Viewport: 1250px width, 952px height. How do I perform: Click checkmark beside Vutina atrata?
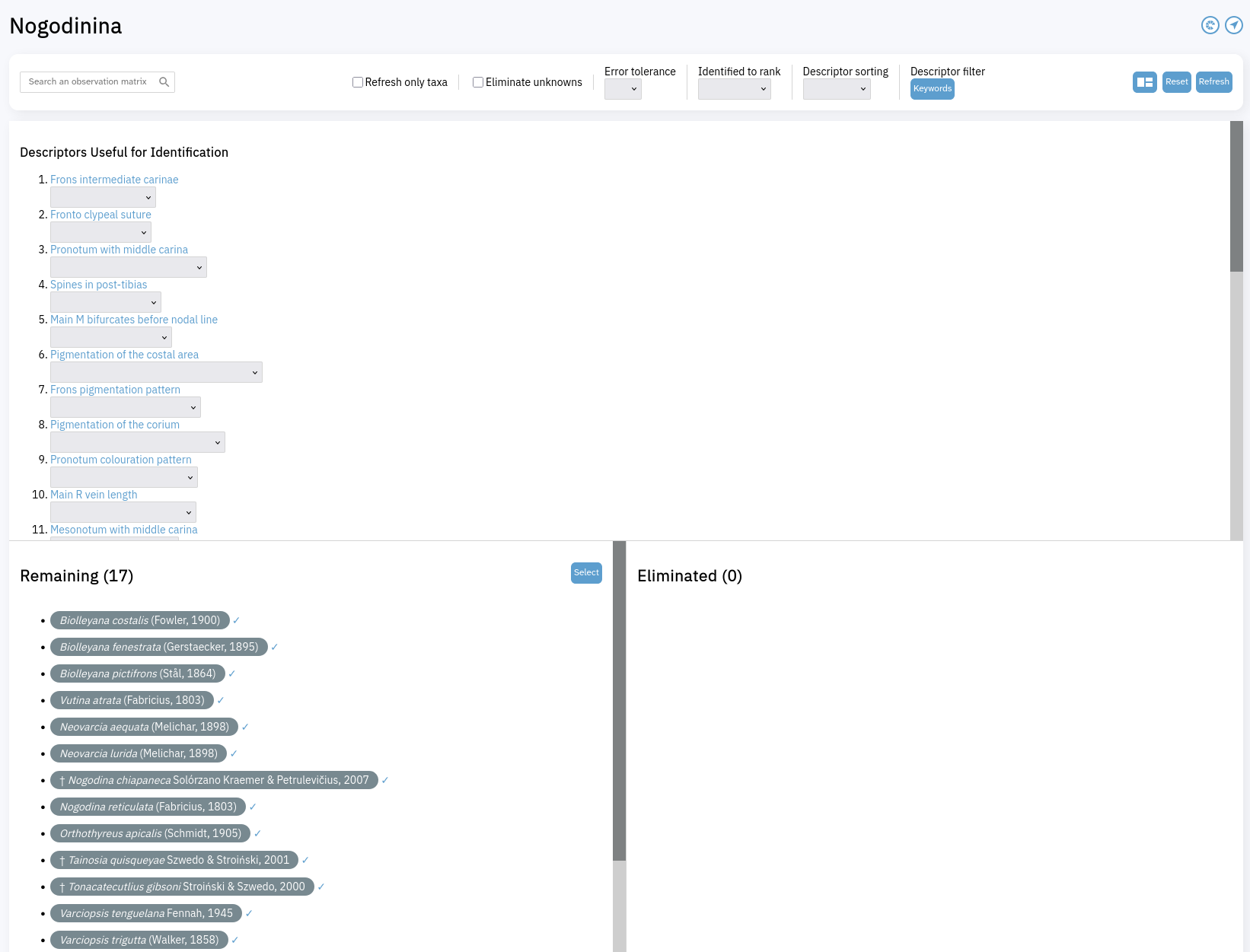221,701
